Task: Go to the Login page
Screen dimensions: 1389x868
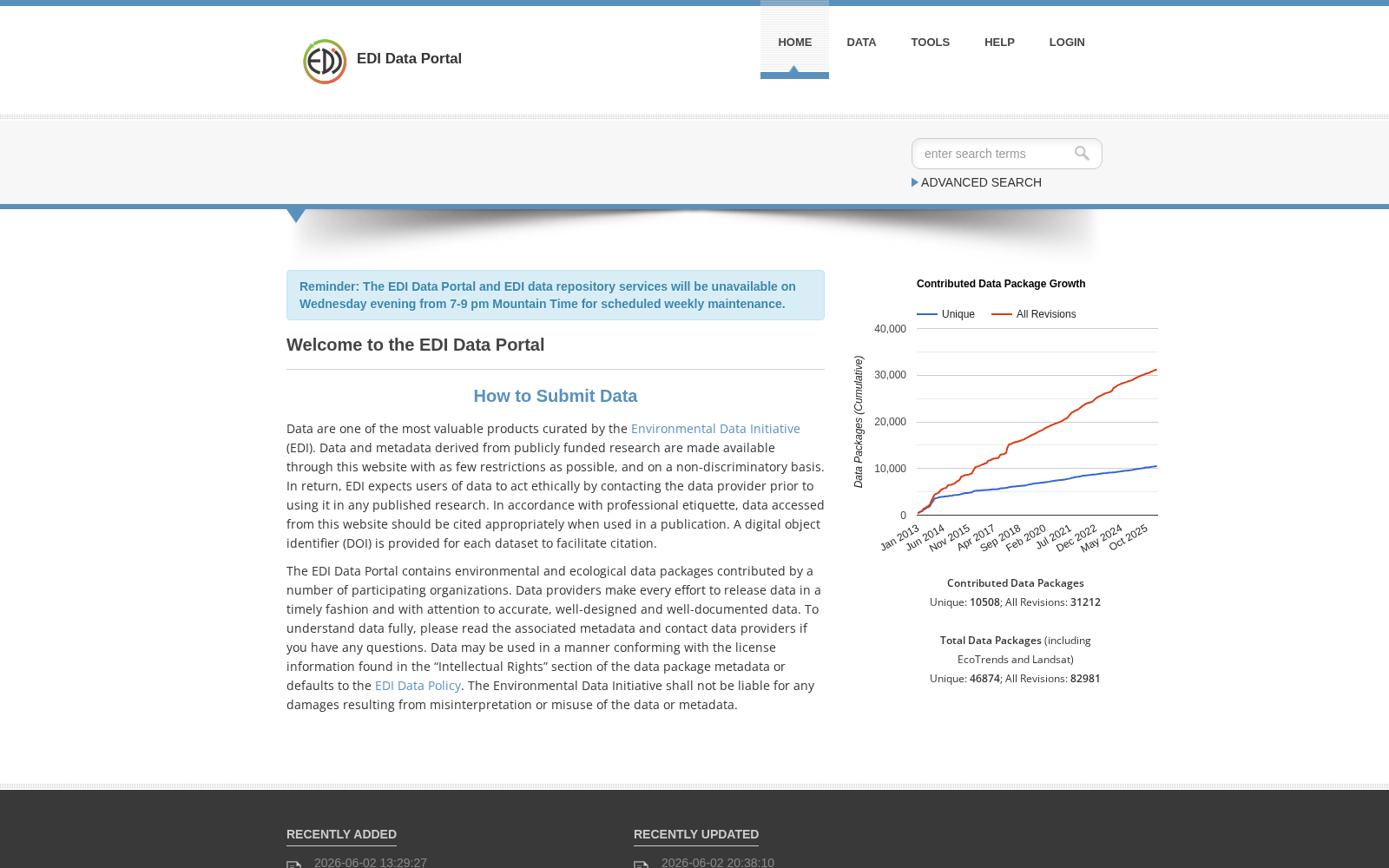Action: click(1067, 42)
